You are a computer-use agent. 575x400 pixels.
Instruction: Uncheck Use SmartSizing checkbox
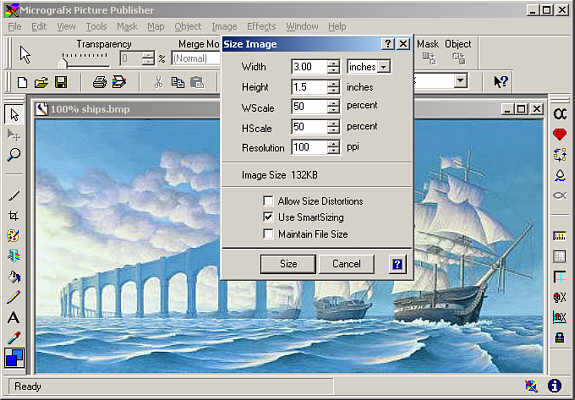click(268, 217)
